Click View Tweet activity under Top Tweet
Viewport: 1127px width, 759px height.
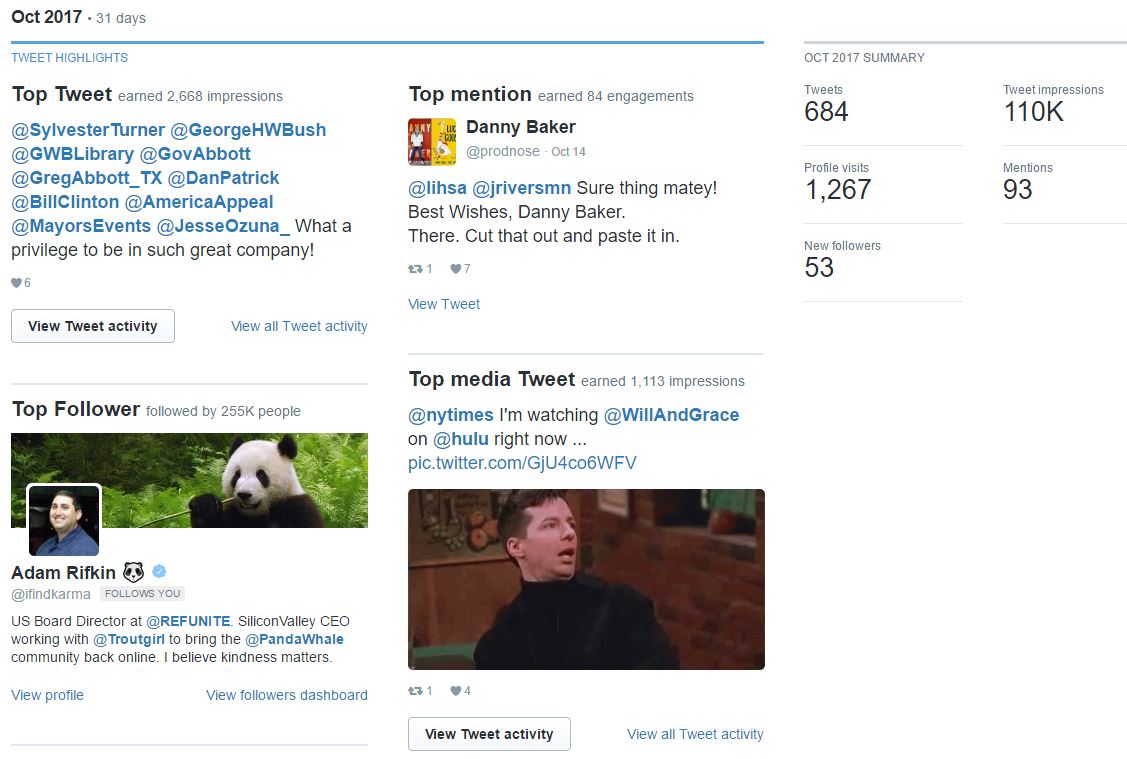coord(93,326)
